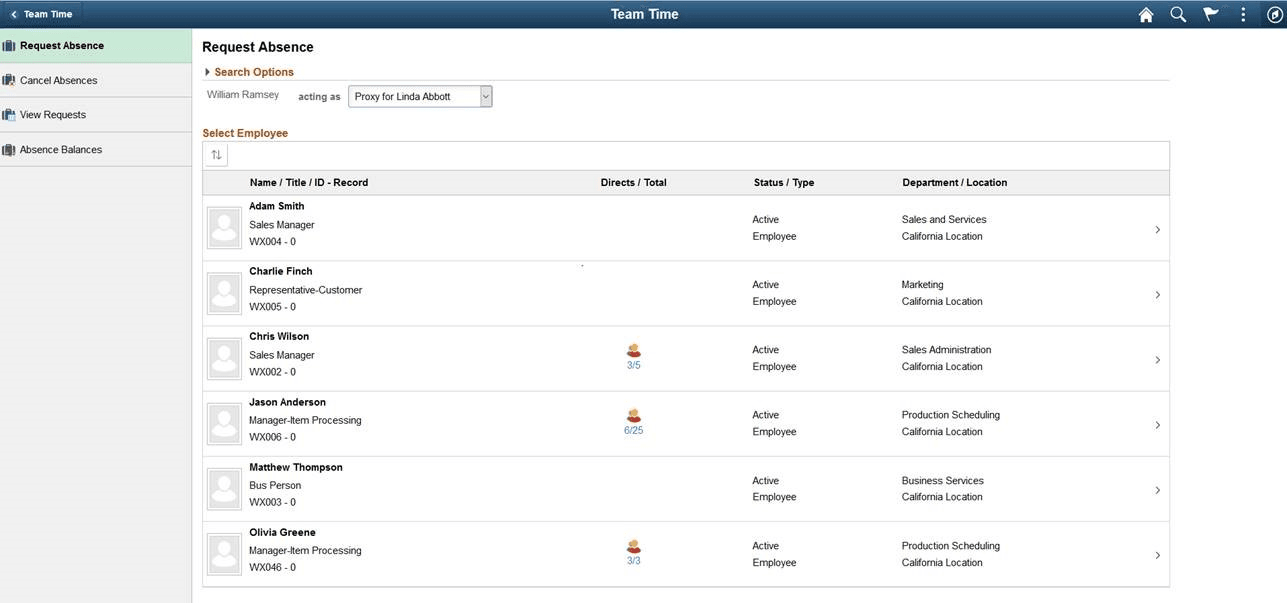
Task: Open Absence Balances from the sidebar
Action: tap(61, 149)
